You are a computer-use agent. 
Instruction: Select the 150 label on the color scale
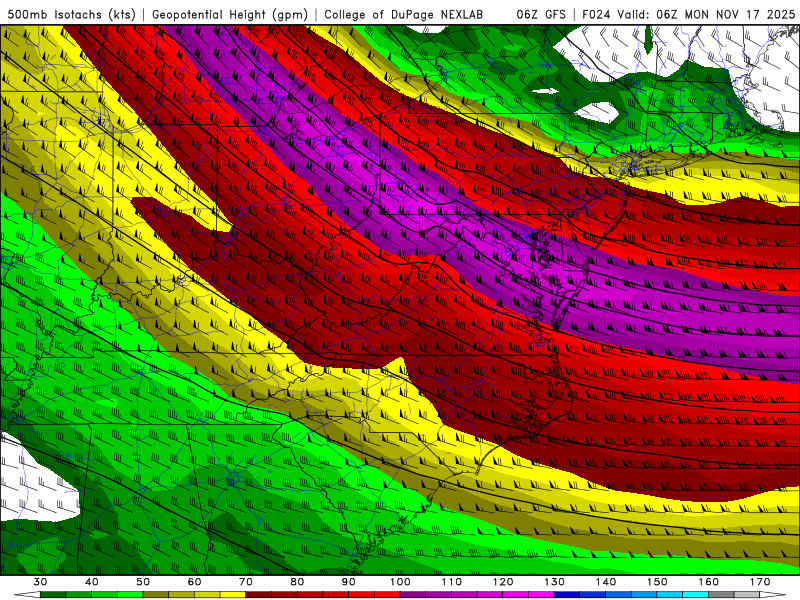[657, 582]
